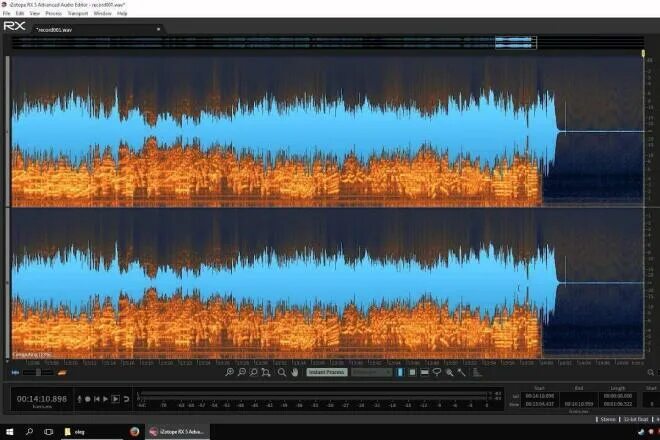
Task: Click the view End time 00:14:10.959 field
Action: (579, 404)
